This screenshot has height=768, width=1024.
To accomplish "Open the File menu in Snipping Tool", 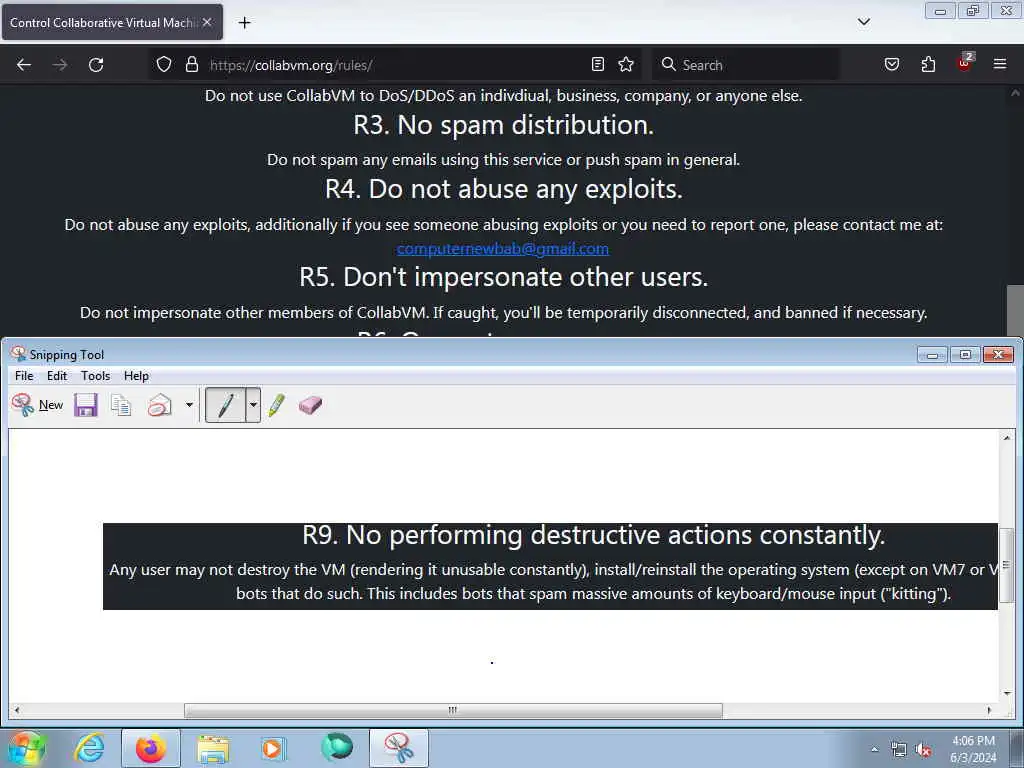I will [x=24, y=376].
